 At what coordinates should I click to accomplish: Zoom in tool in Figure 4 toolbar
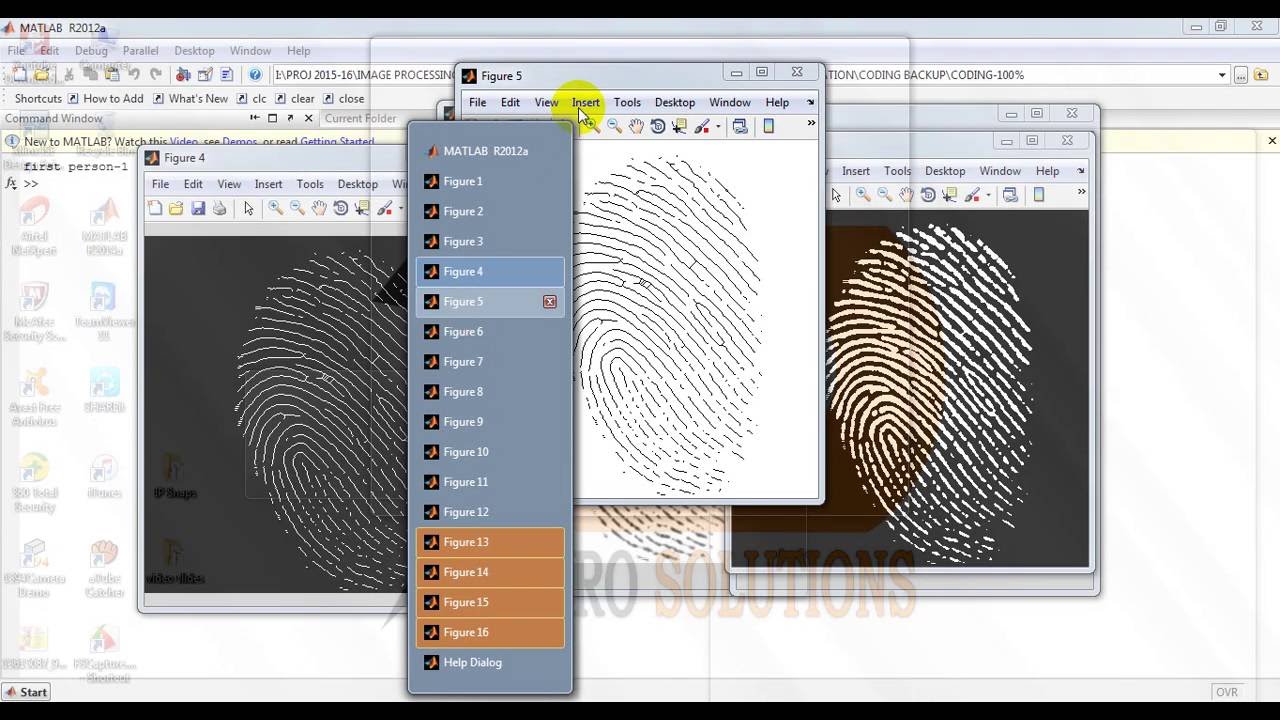coord(275,208)
